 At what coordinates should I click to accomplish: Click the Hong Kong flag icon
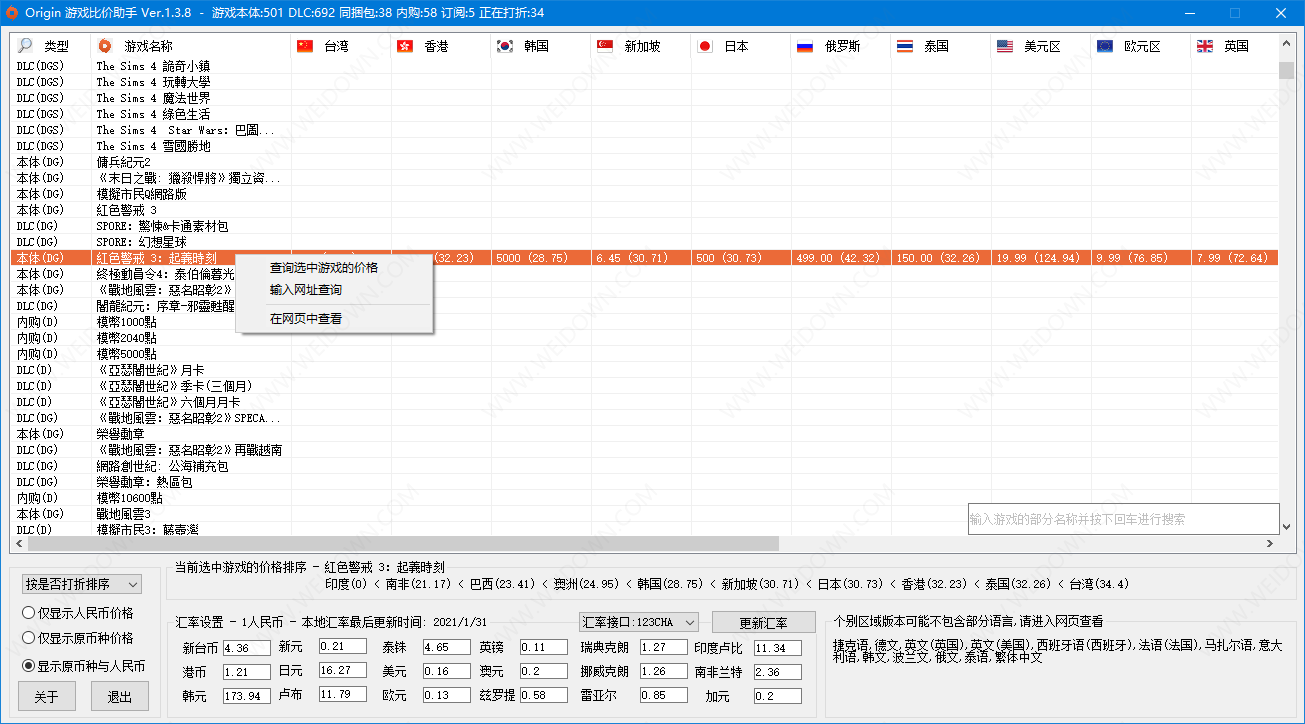click(x=405, y=46)
